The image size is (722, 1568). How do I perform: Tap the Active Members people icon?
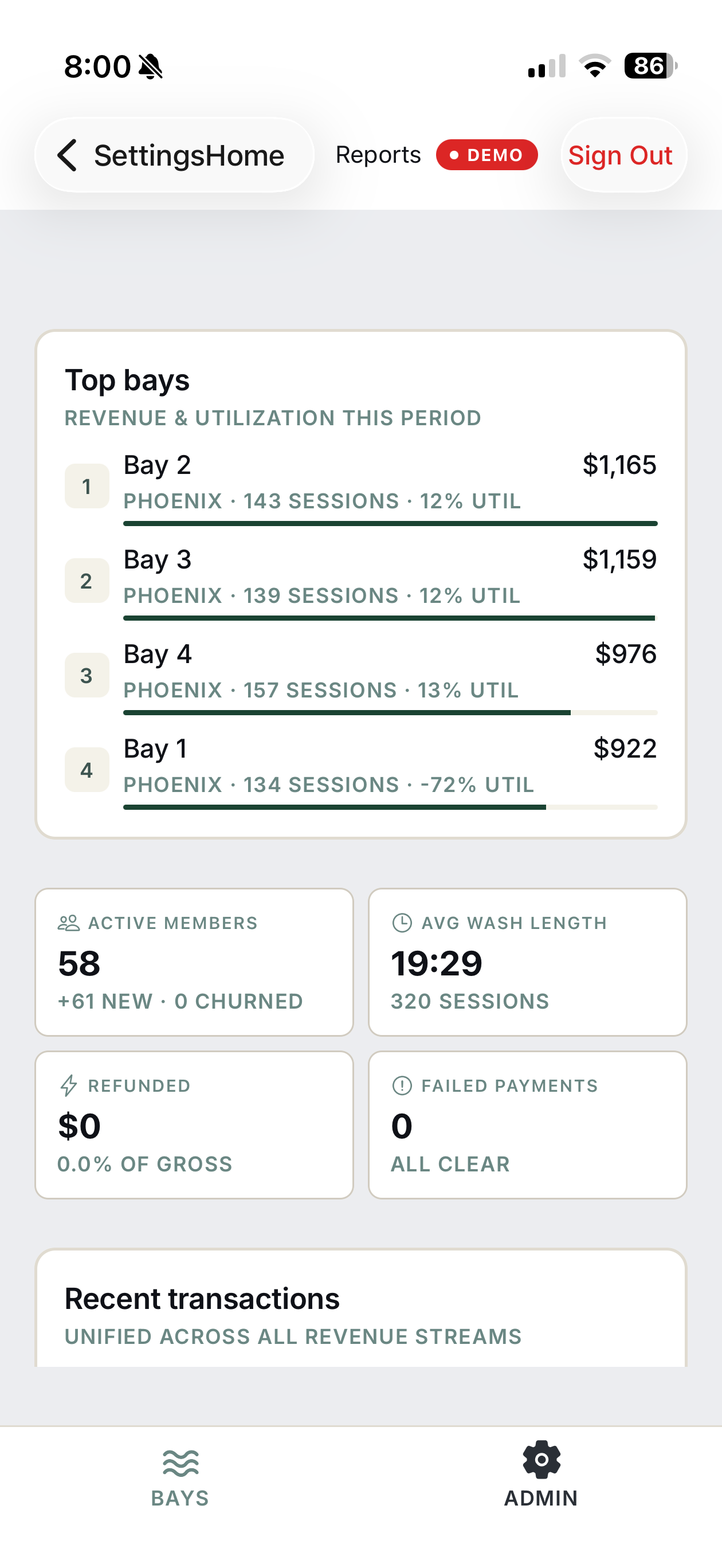click(x=69, y=923)
